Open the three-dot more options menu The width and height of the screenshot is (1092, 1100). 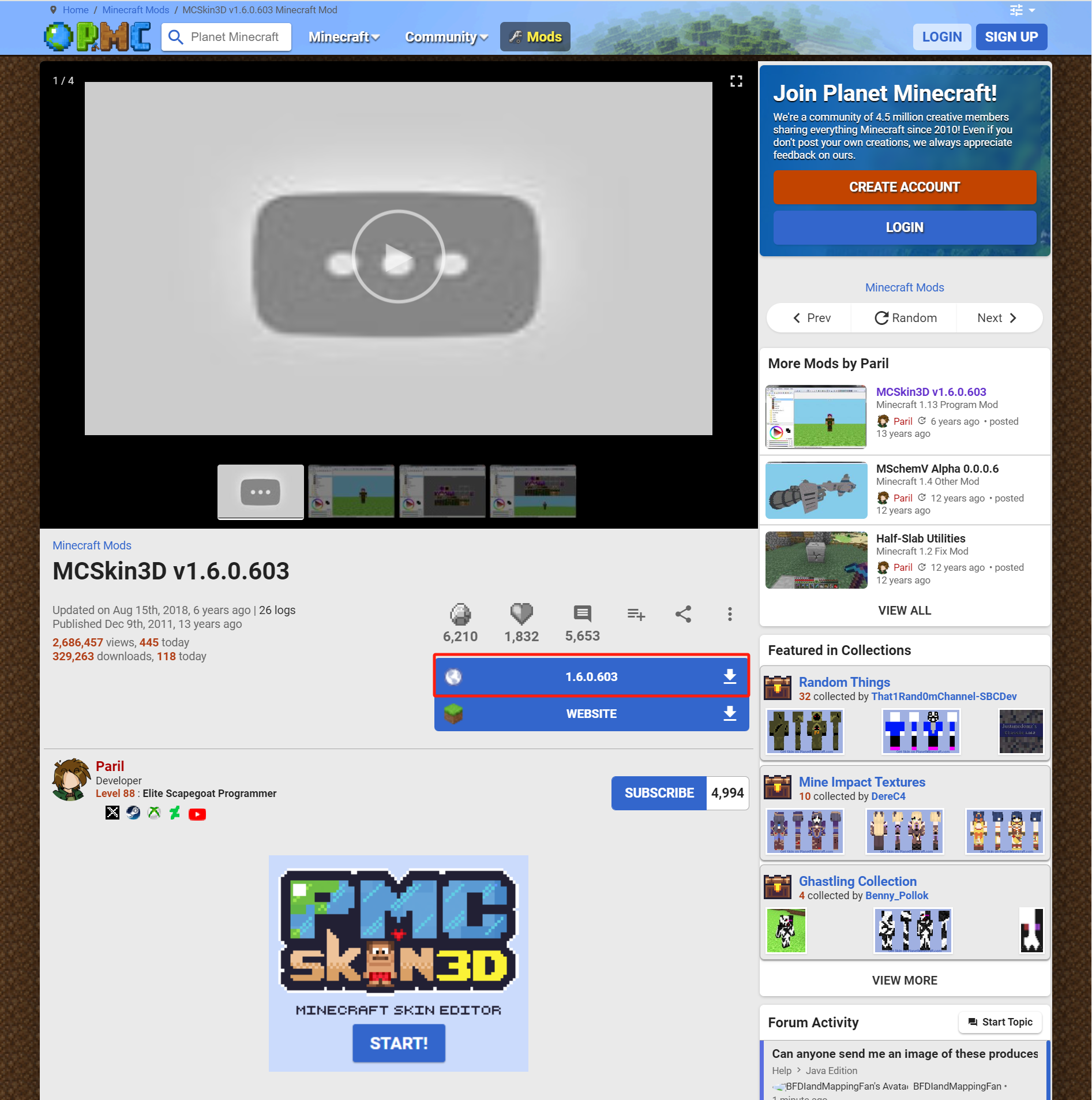click(x=730, y=614)
